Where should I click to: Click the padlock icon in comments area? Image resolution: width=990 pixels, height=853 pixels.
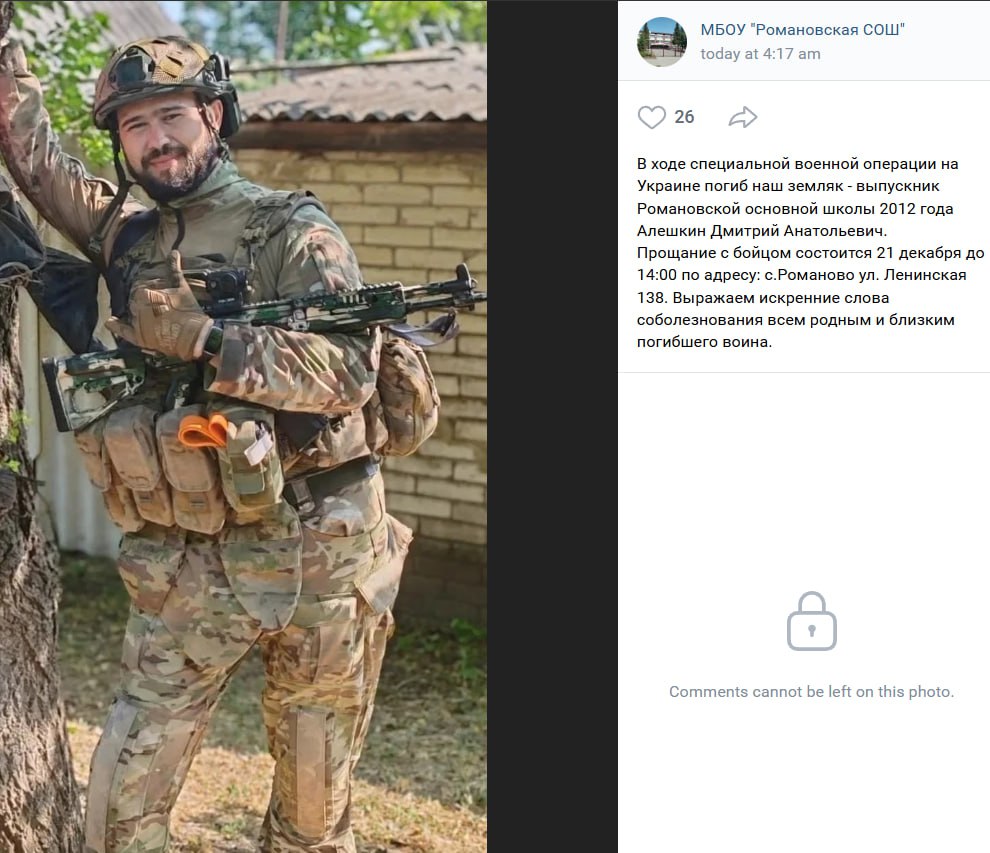811,621
